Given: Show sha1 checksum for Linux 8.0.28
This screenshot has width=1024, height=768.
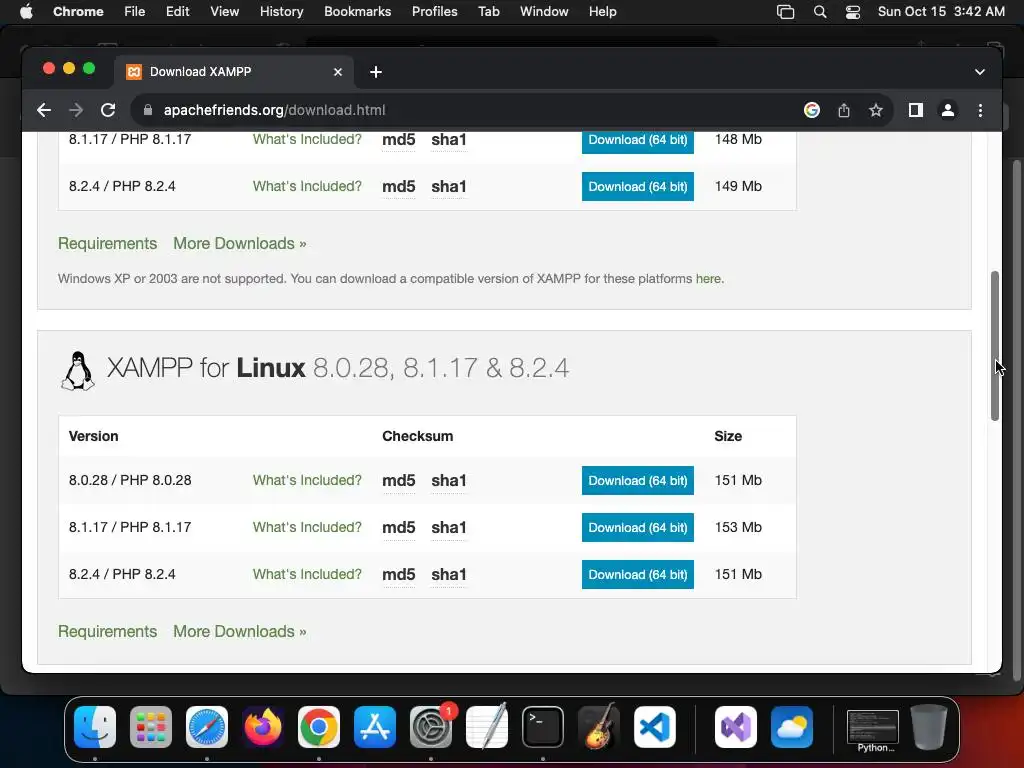Looking at the screenshot, I should point(449,481).
